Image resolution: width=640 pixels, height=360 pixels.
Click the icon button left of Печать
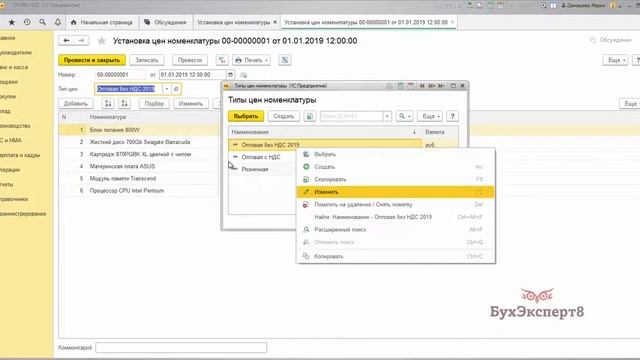222,60
